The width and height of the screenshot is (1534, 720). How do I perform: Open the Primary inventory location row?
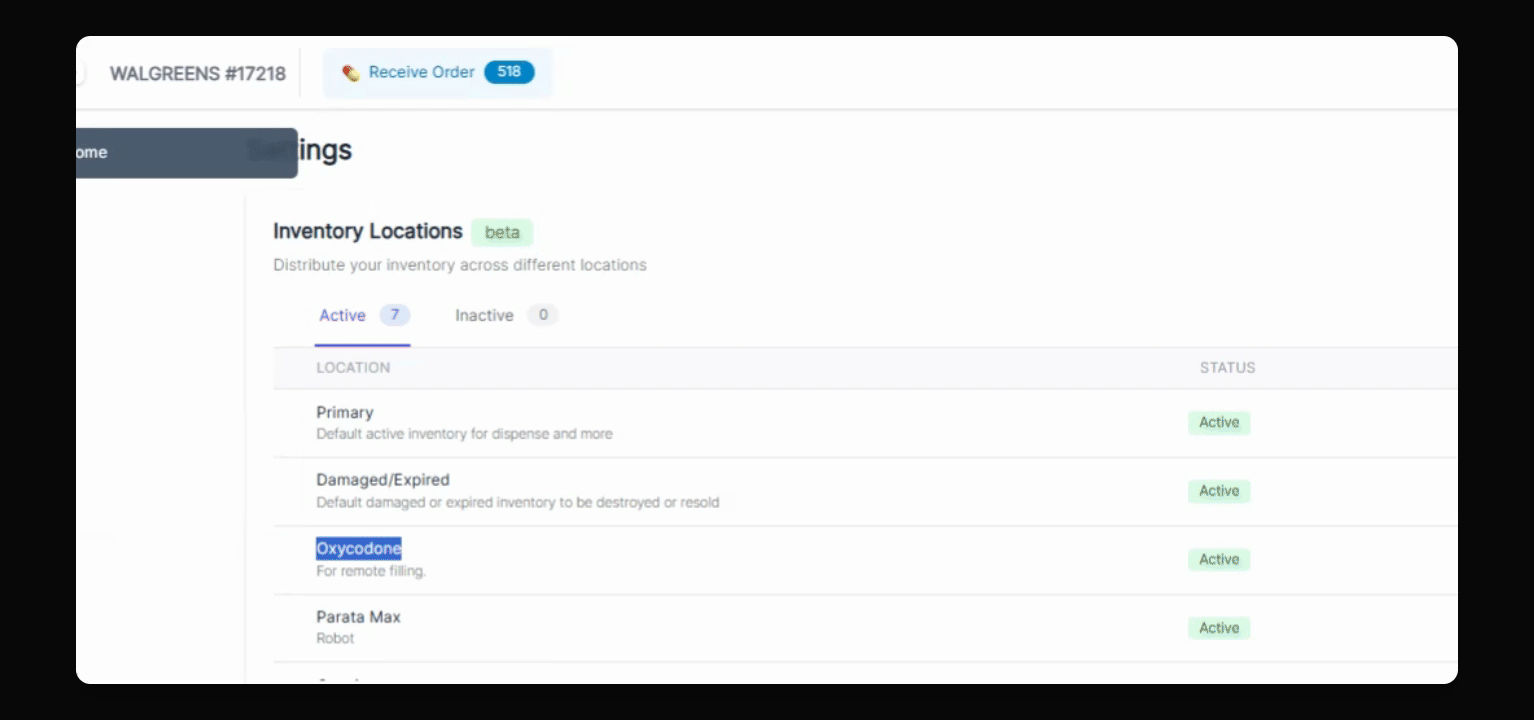[865, 423]
